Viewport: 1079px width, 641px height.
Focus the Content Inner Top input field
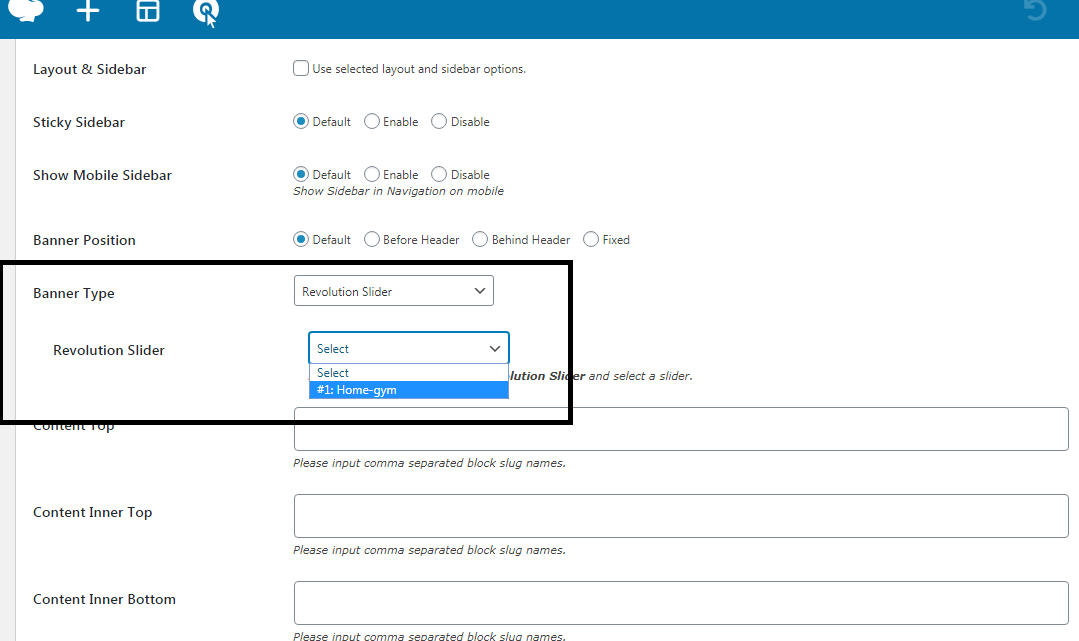pyautogui.click(x=681, y=516)
